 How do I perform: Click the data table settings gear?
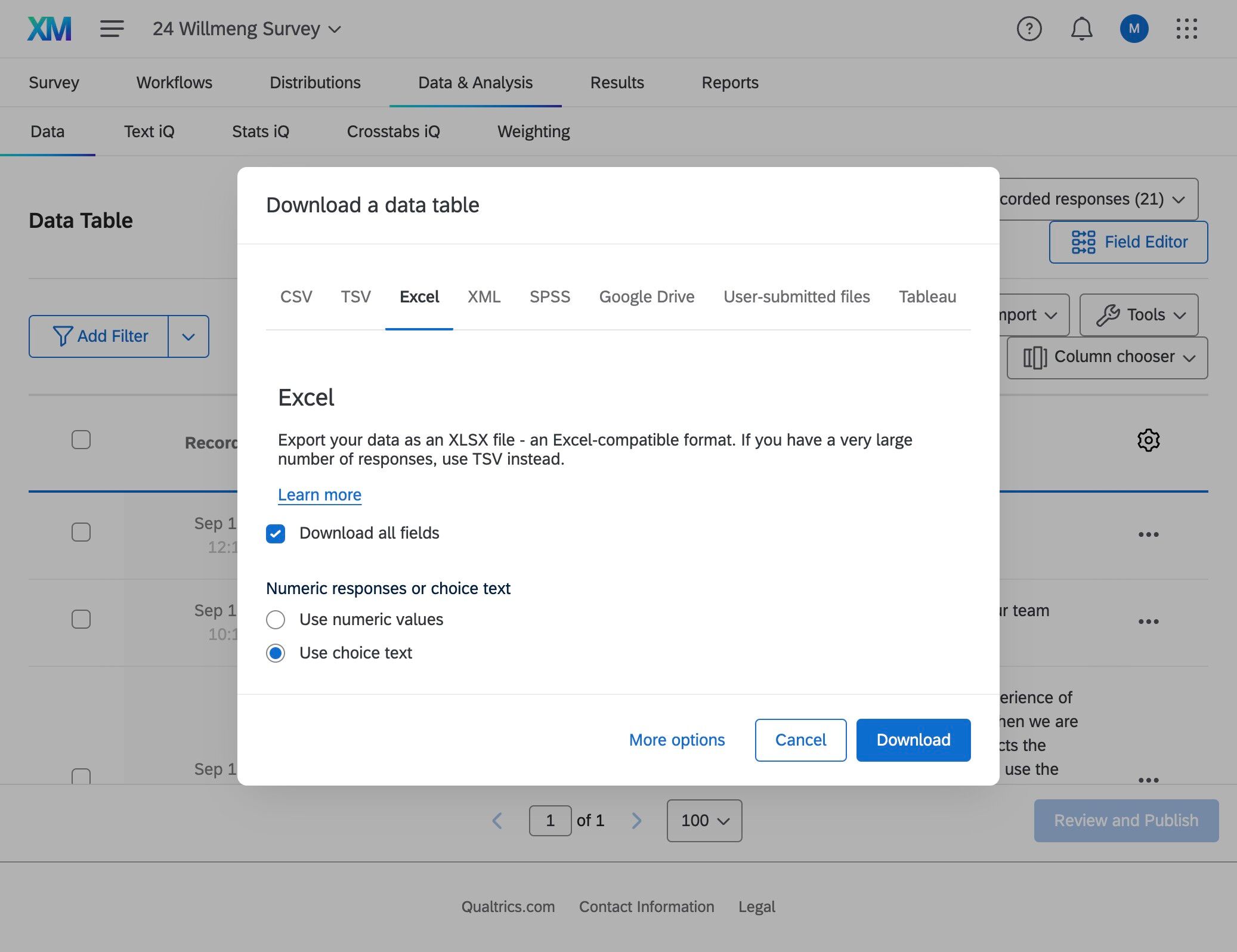click(x=1148, y=440)
